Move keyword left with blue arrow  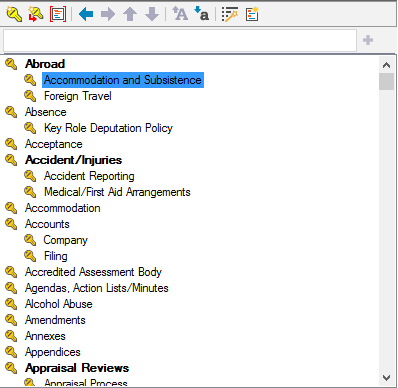click(86, 14)
